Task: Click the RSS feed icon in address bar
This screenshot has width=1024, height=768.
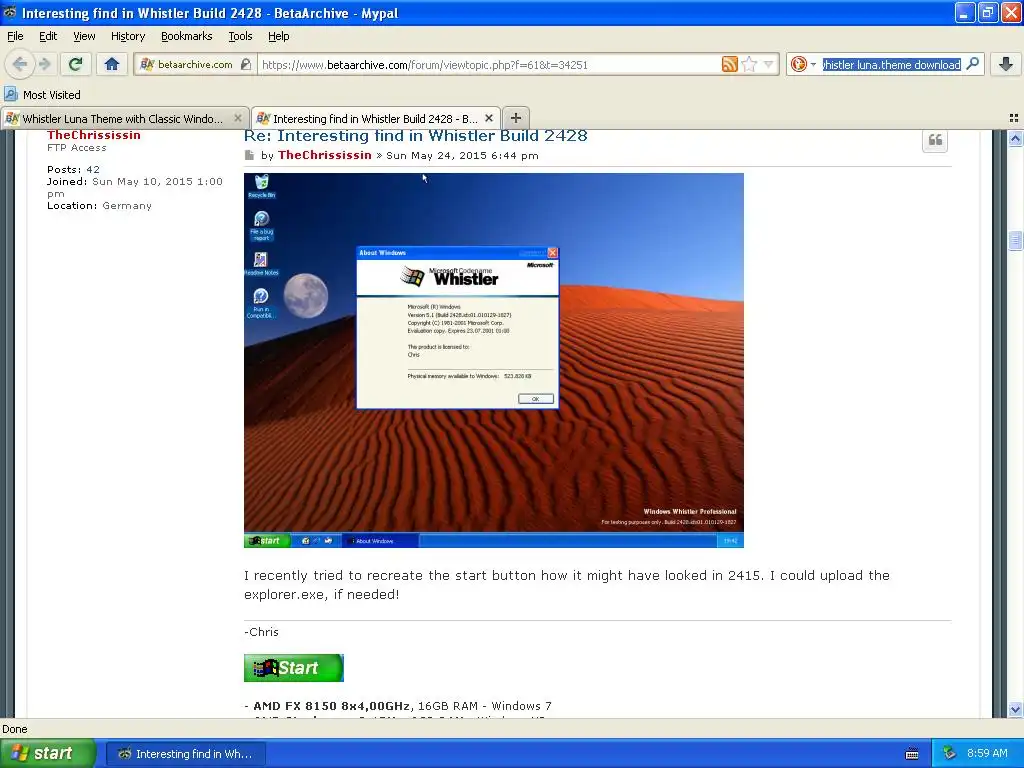Action: pos(729,64)
